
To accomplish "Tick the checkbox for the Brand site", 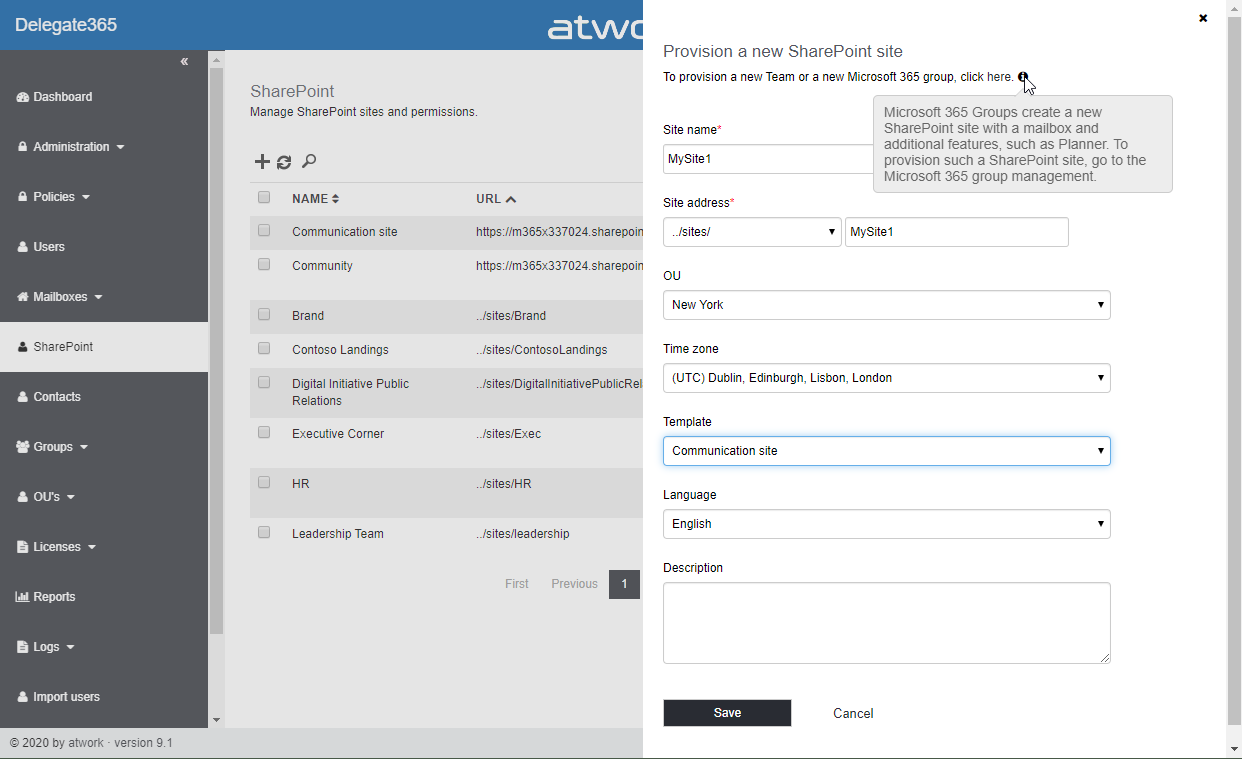I will point(264,315).
